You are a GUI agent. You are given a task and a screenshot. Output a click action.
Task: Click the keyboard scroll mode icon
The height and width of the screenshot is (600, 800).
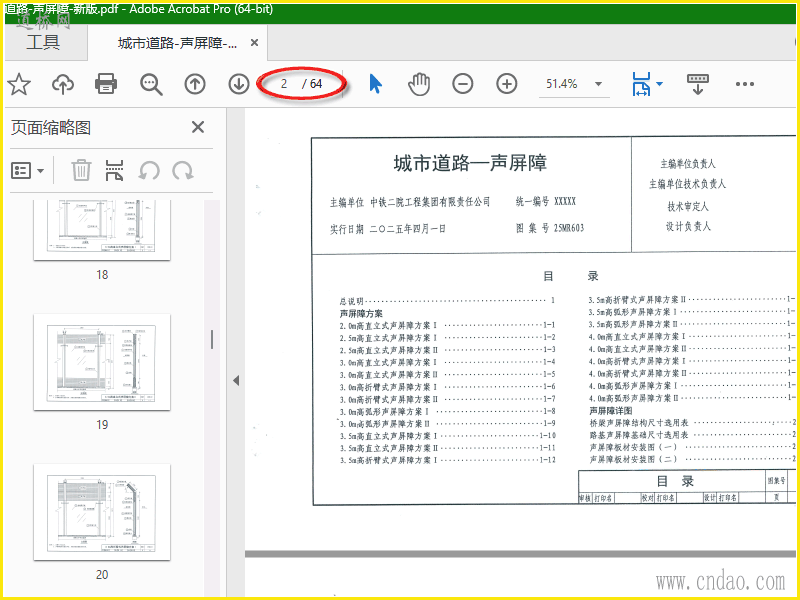tap(698, 84)
